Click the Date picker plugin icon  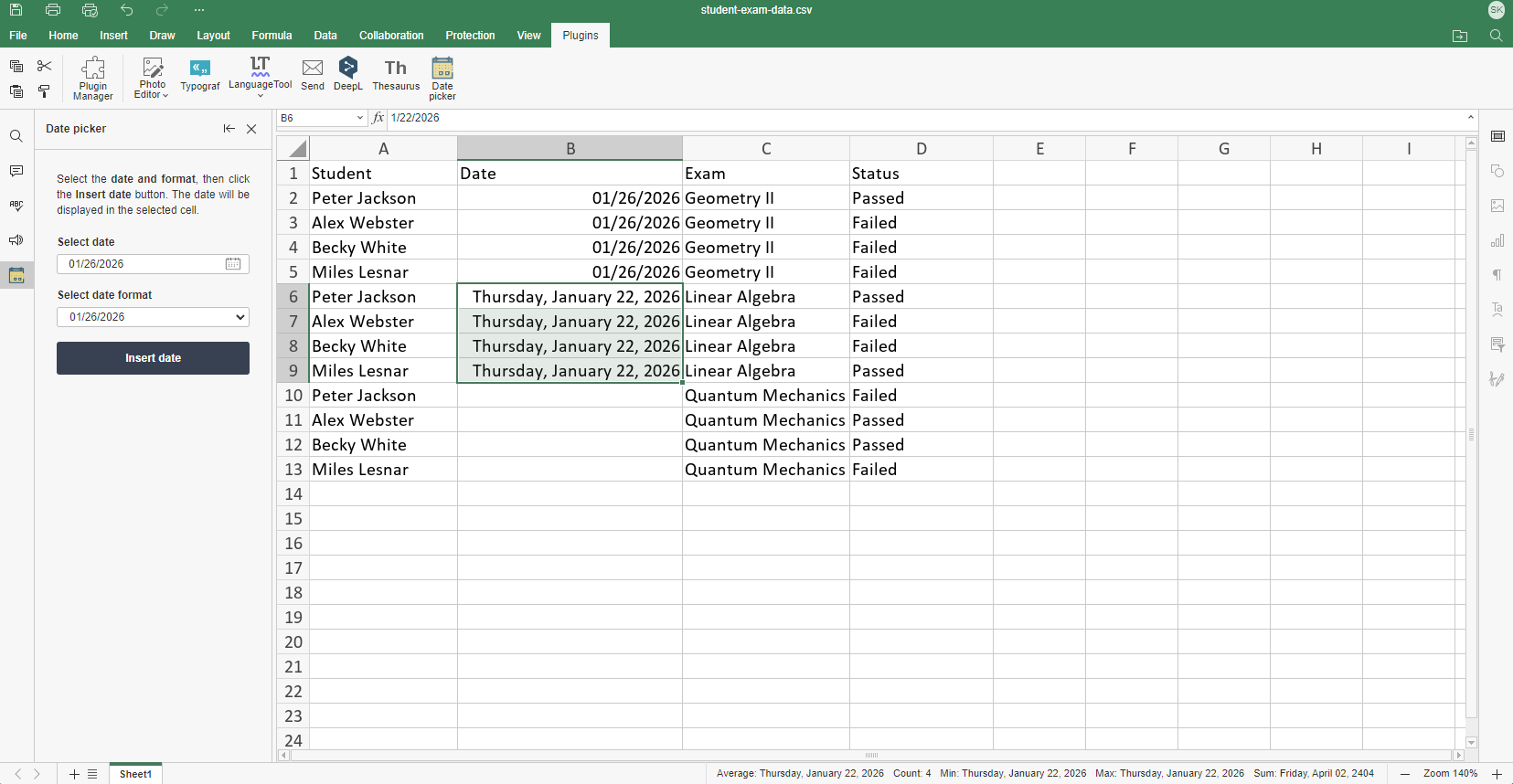pyautogui.click(x=442, y=78)
